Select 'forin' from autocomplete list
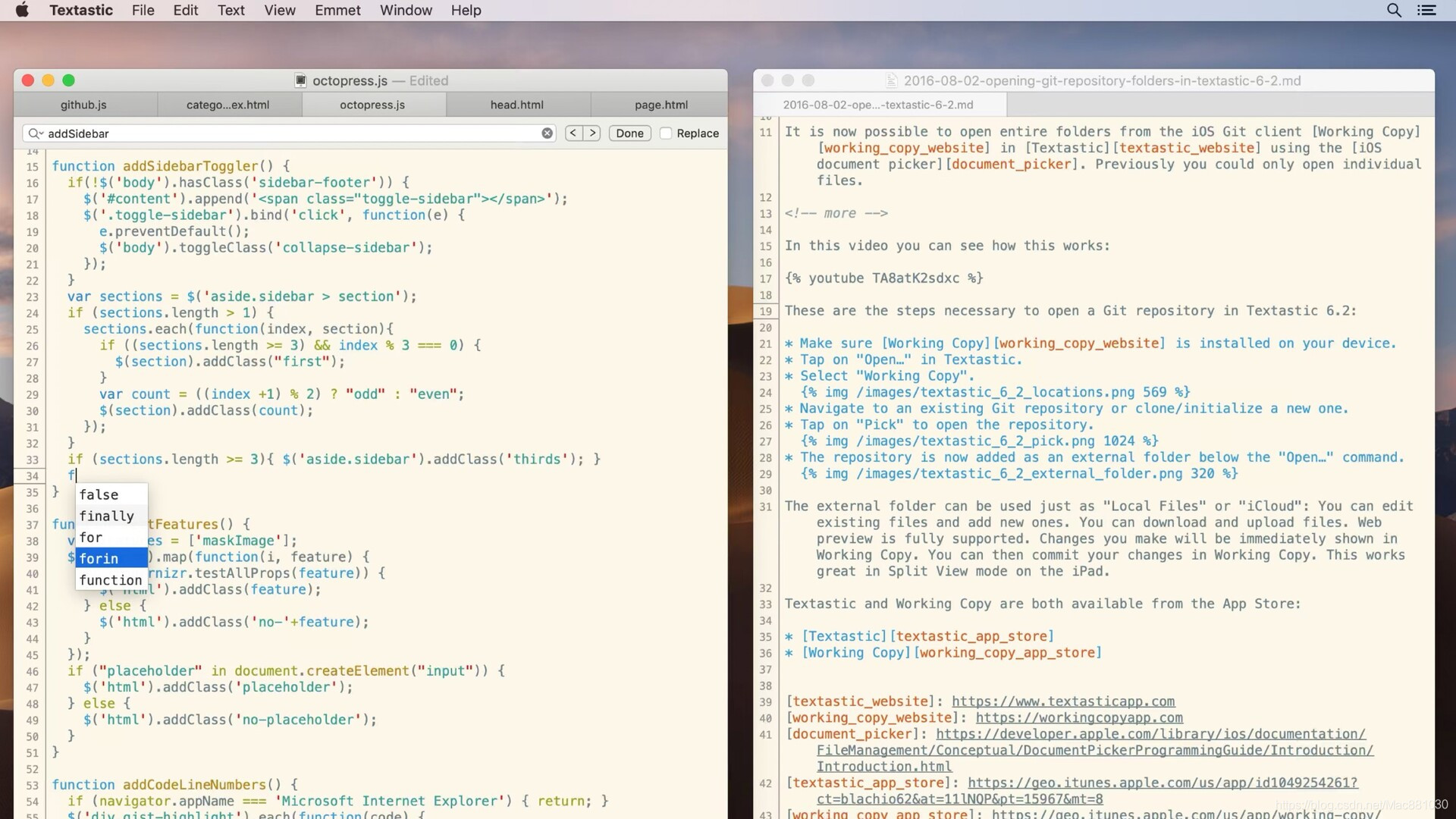This screenshot has width=1456, height=819. (111, 558)
